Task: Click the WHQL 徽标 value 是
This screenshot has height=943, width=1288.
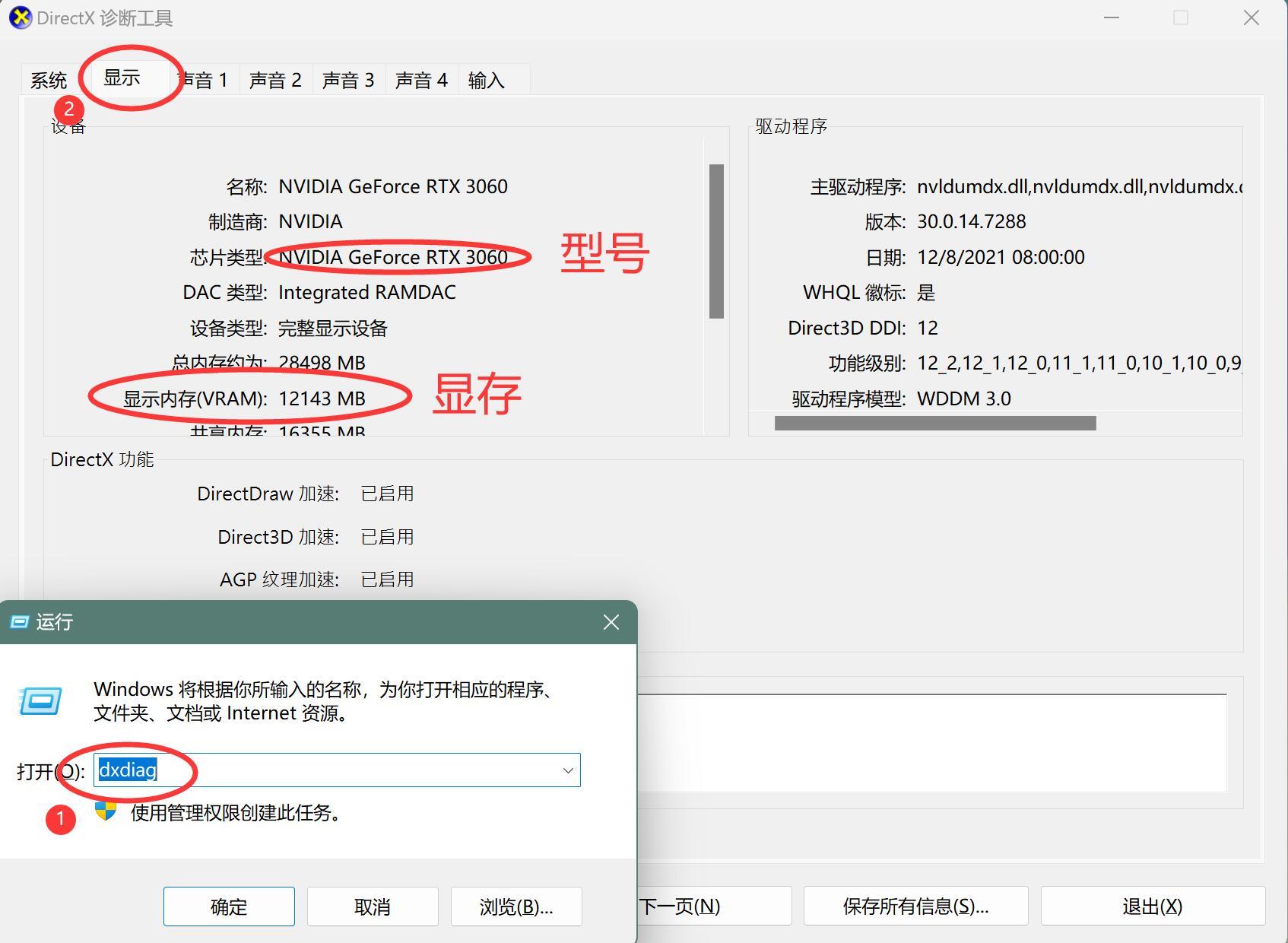Action: pyautogui.click(x=926, y=292)
